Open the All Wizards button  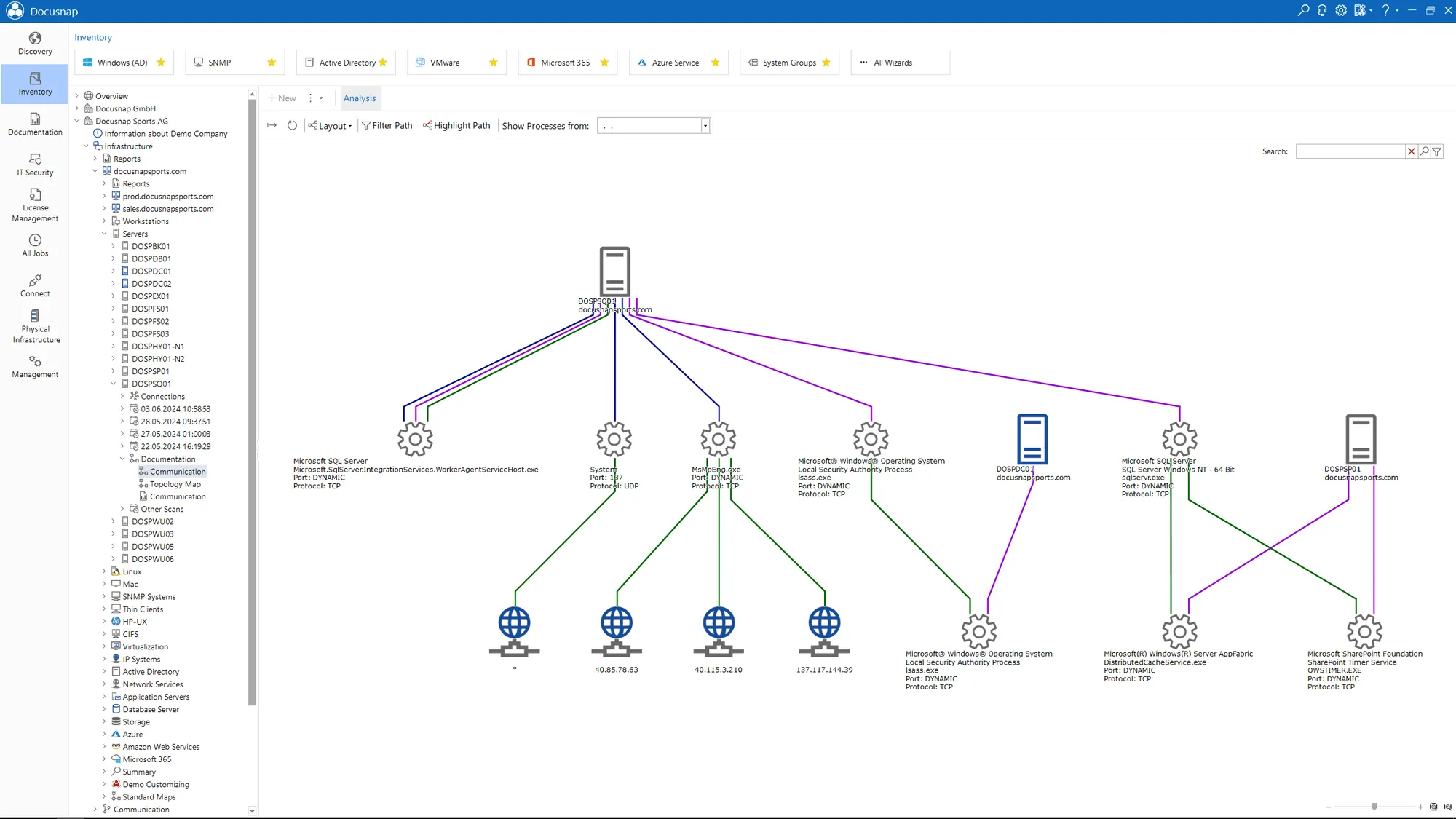click(x=900, y=63)
